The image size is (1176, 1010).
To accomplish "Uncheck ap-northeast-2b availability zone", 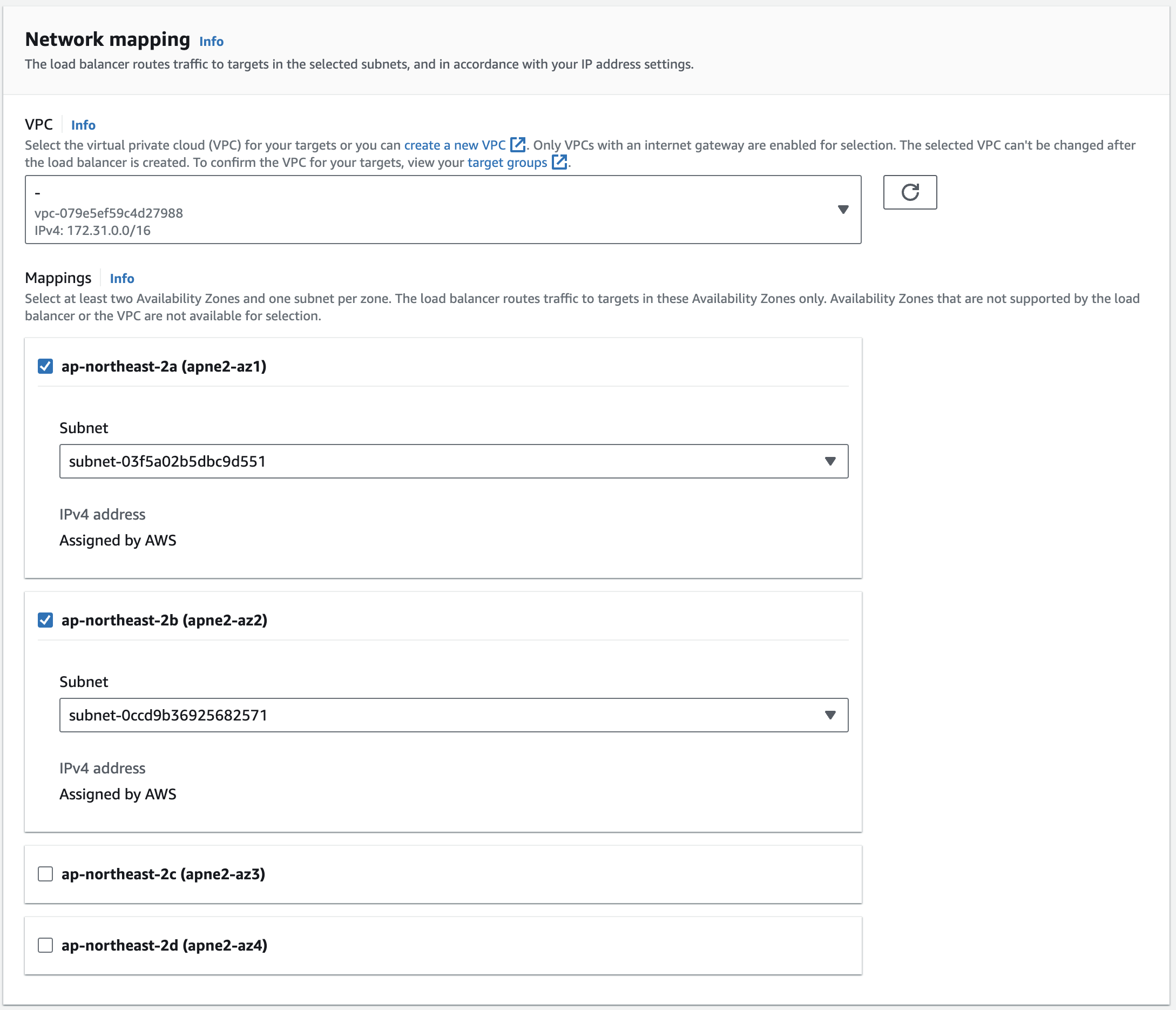I will 45,620.
